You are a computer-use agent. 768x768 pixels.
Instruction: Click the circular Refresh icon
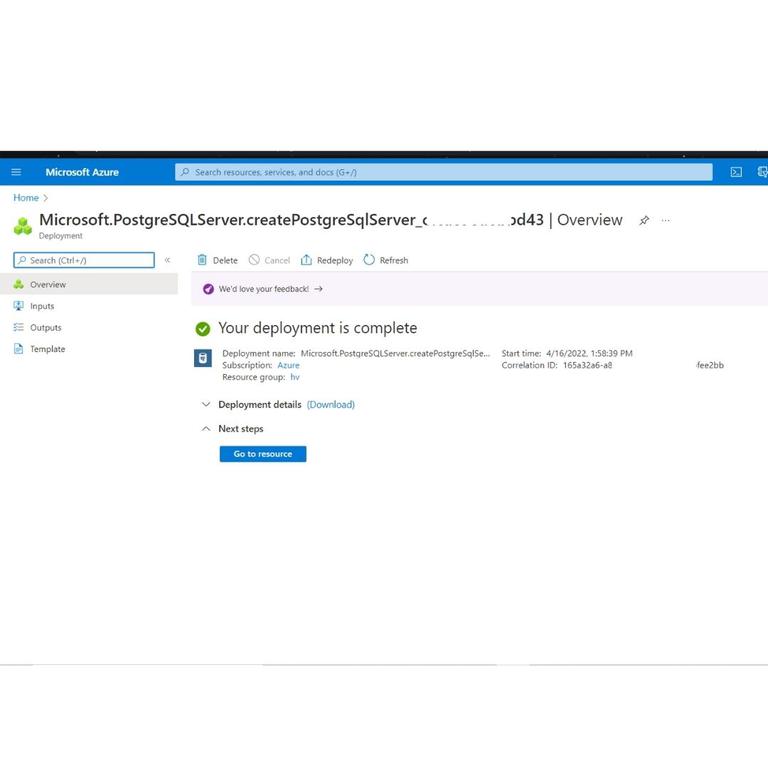coord(369,260)
